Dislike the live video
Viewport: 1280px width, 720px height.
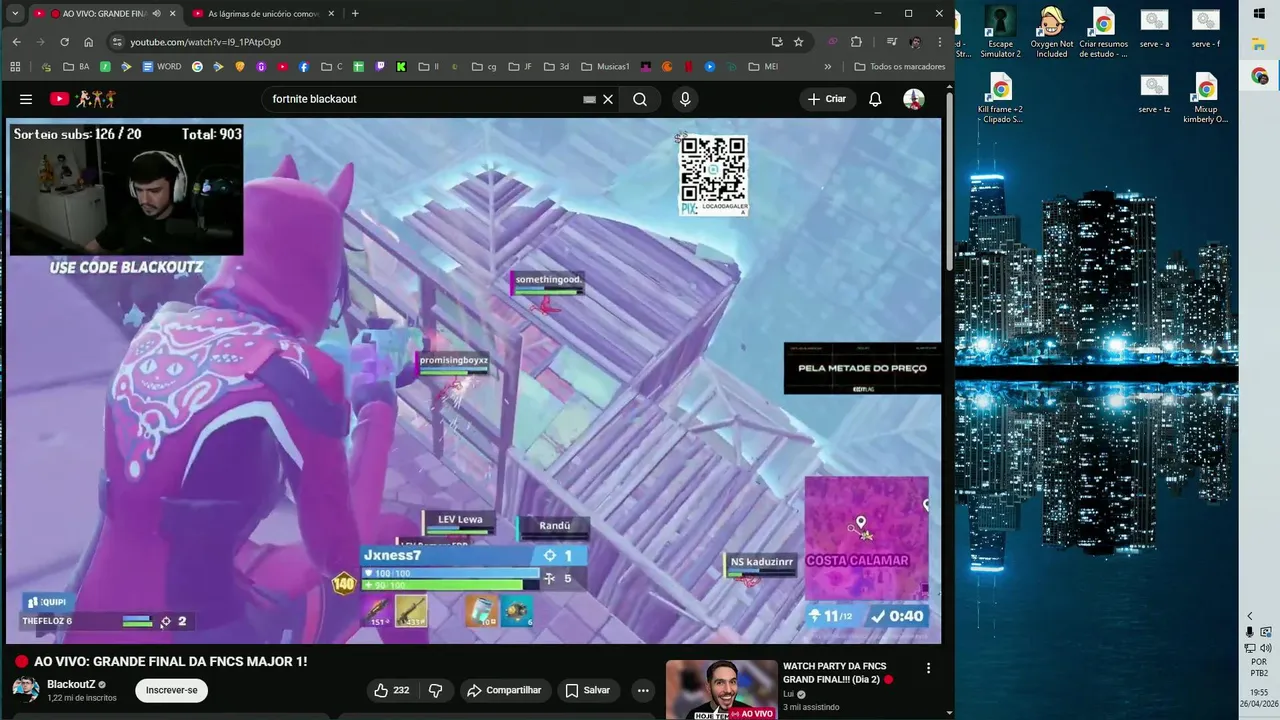[435, 690]
